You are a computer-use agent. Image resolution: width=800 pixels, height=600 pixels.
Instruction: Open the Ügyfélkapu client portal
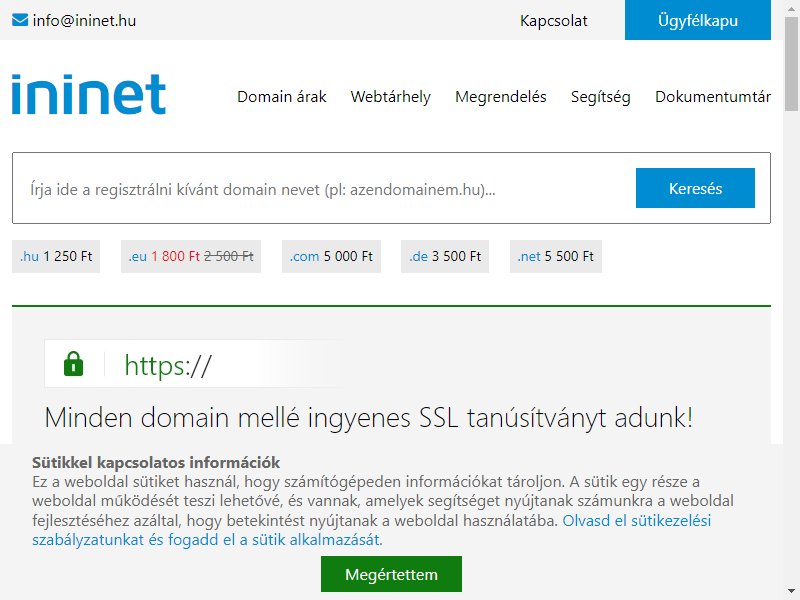point(697,20)
